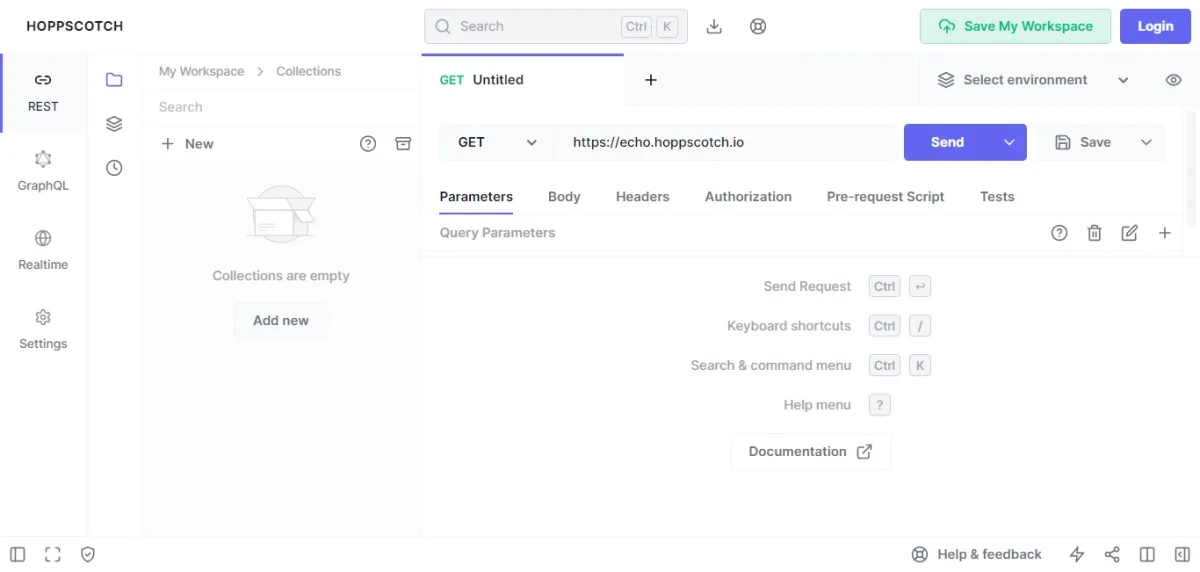Open the Collections folder icon in sidebar

click(114, 80)
